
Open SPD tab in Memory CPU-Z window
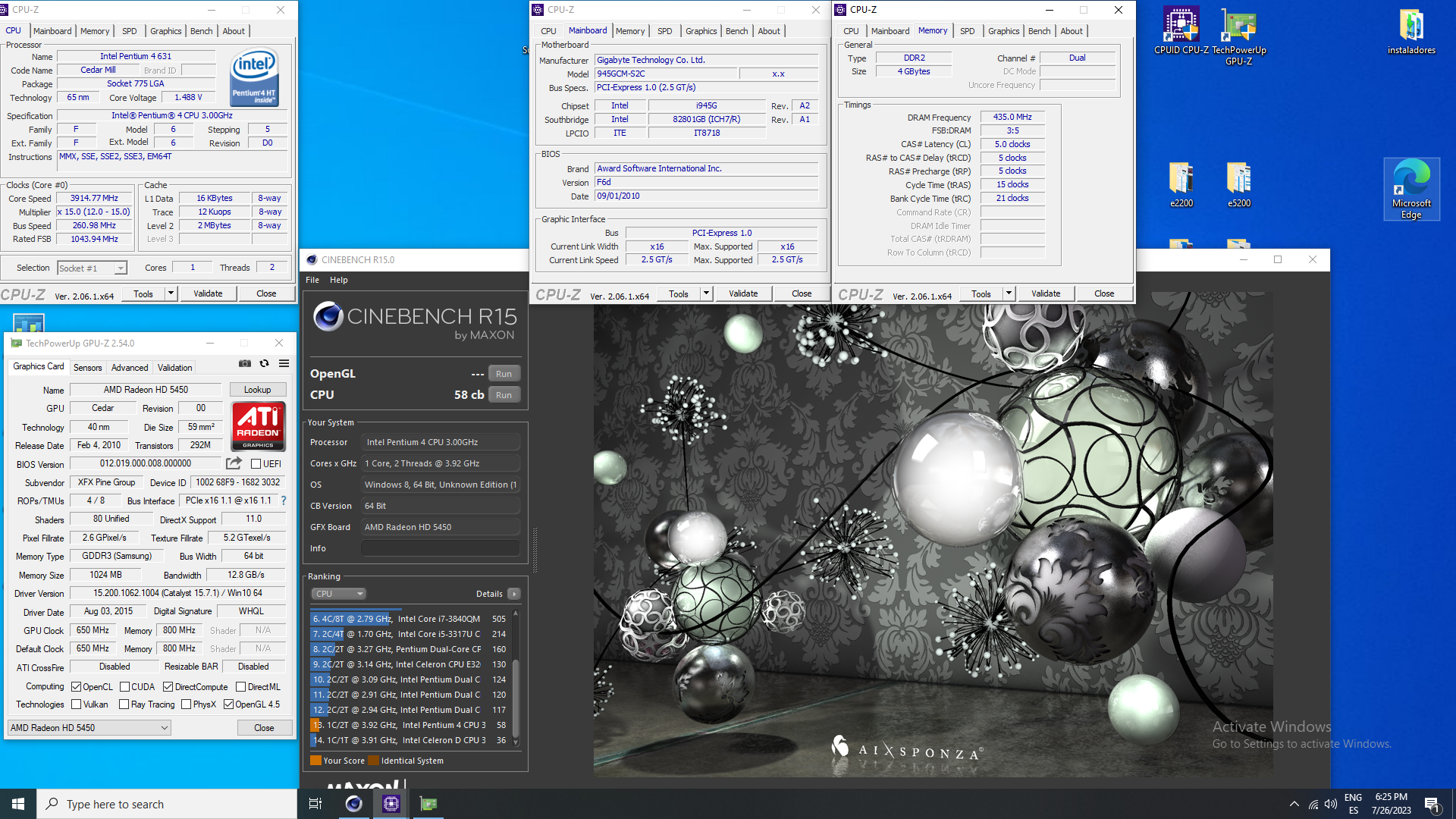pyautogui.click(x=967, y=31)
